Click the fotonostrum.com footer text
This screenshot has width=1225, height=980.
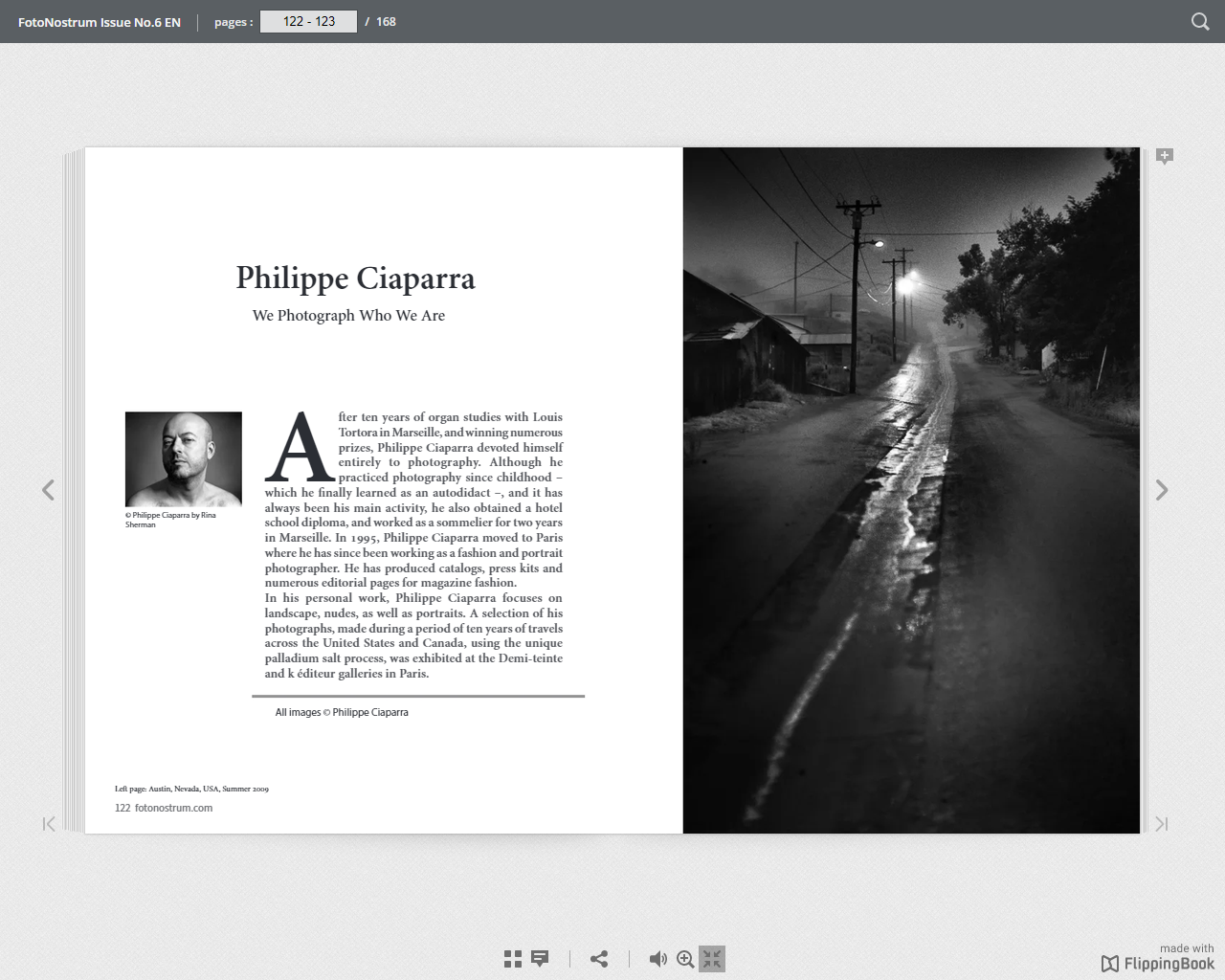click(173, 808)
